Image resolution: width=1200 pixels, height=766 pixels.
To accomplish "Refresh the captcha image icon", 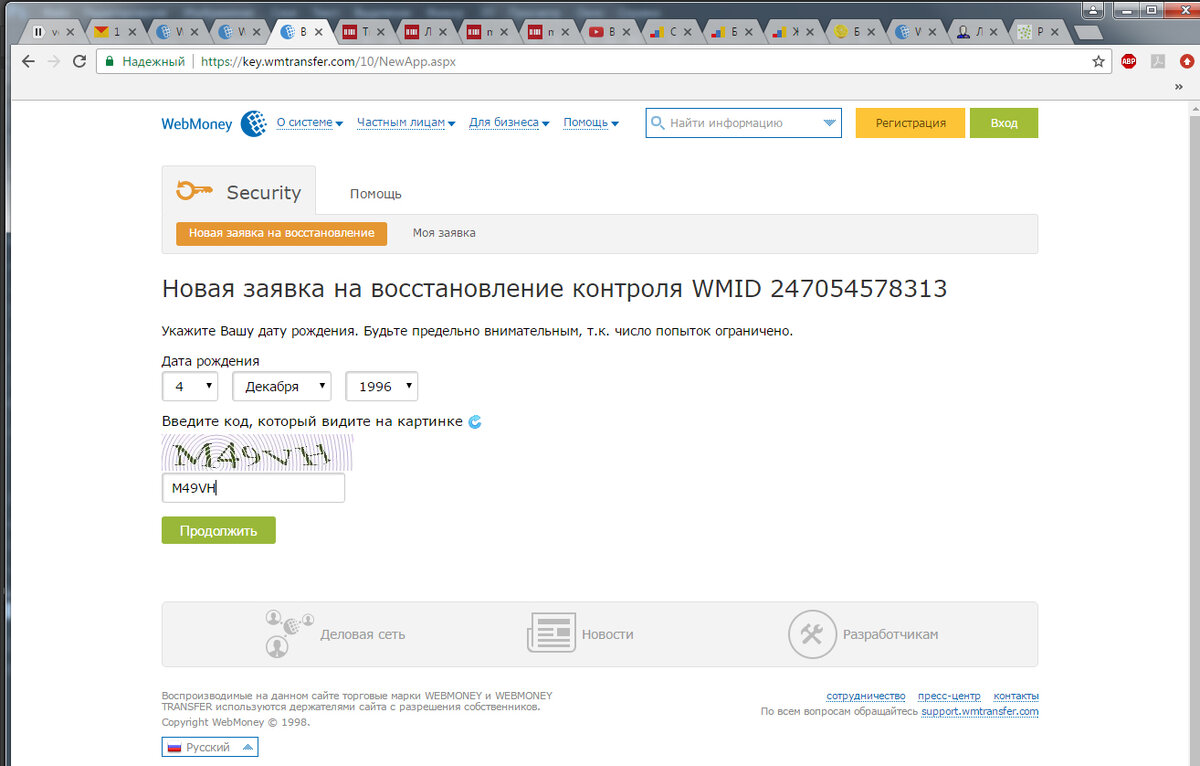I will click(x=475, y=422).
